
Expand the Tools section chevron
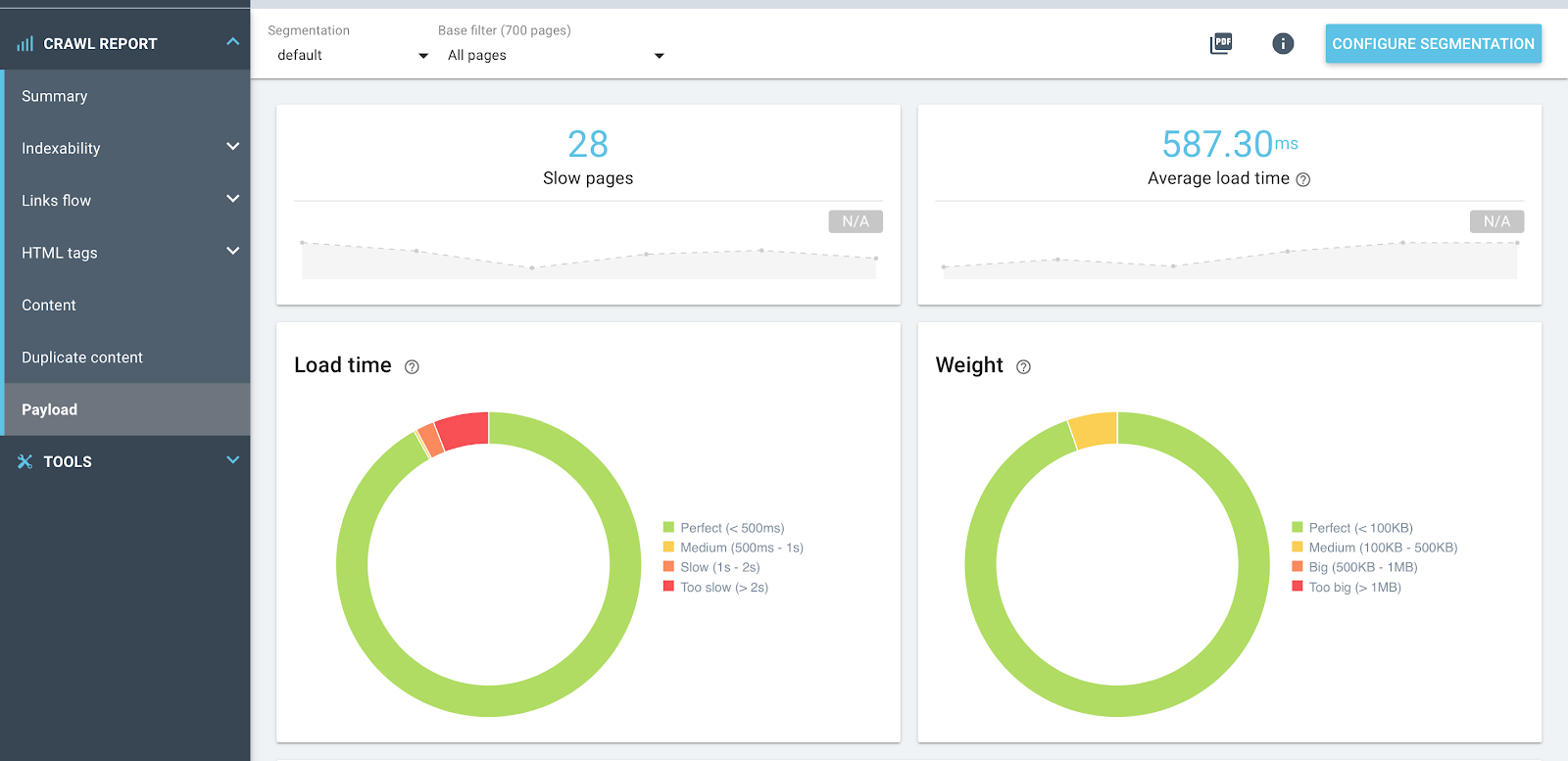pyautogui.click(x=232, y=460)
